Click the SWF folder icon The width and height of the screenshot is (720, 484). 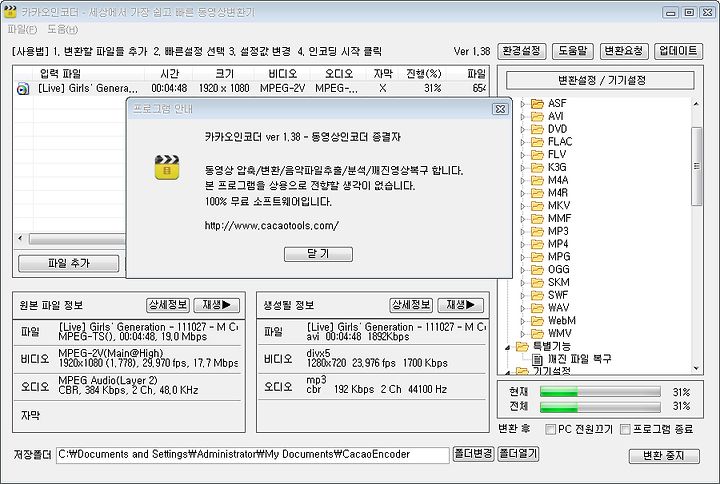[x=537, y=295]
